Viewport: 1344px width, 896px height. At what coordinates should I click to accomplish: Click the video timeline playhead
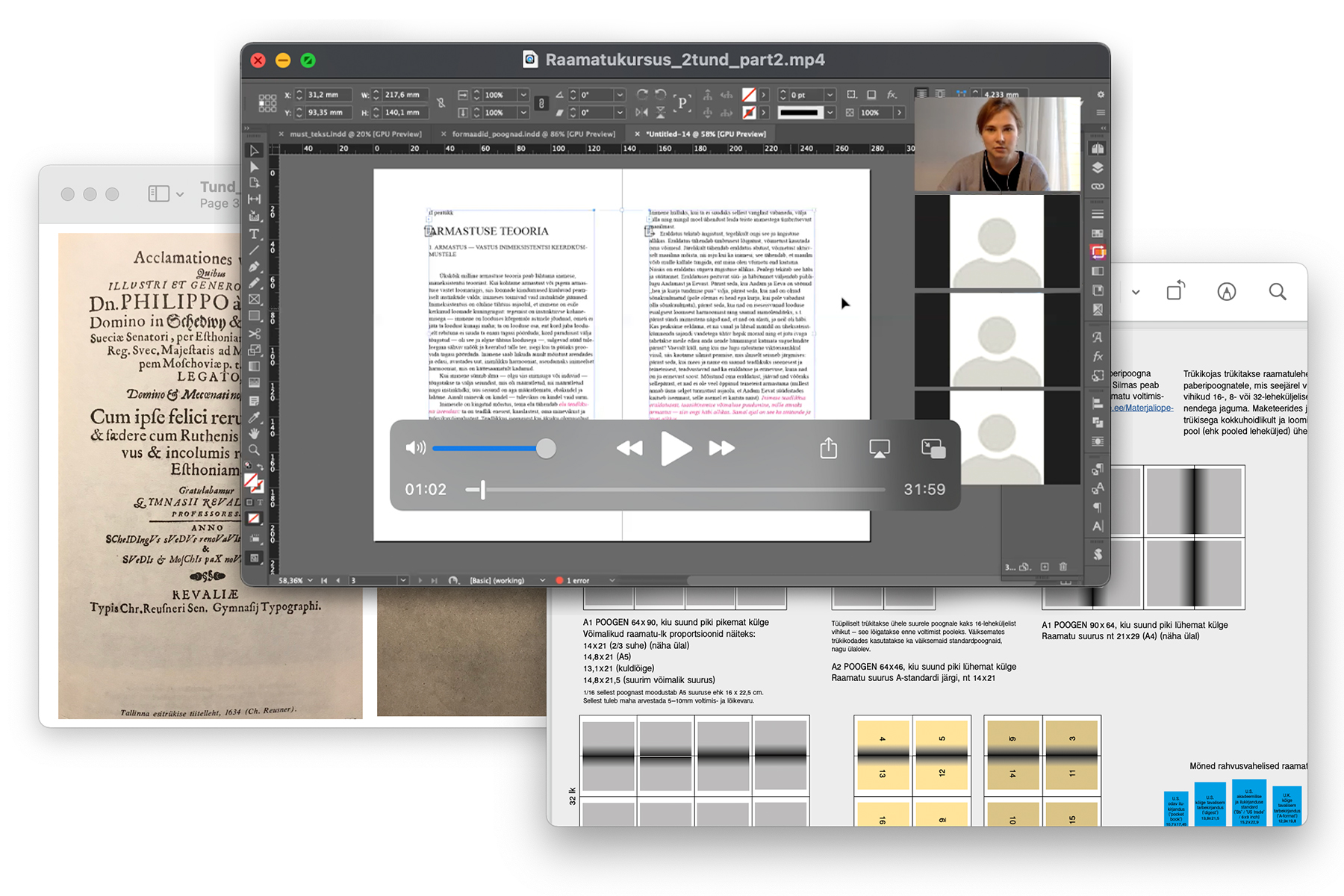(x=483, y=490)
